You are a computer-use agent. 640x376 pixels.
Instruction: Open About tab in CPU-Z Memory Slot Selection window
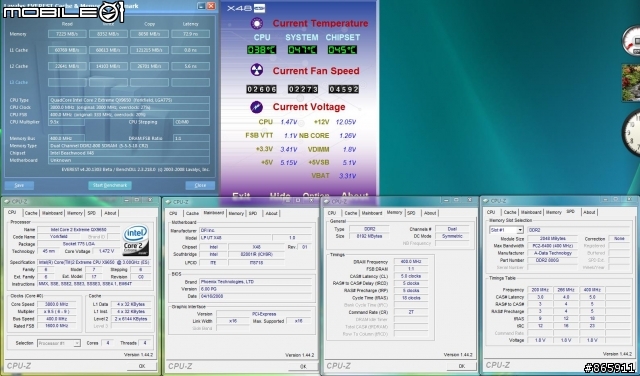(589, 212)
